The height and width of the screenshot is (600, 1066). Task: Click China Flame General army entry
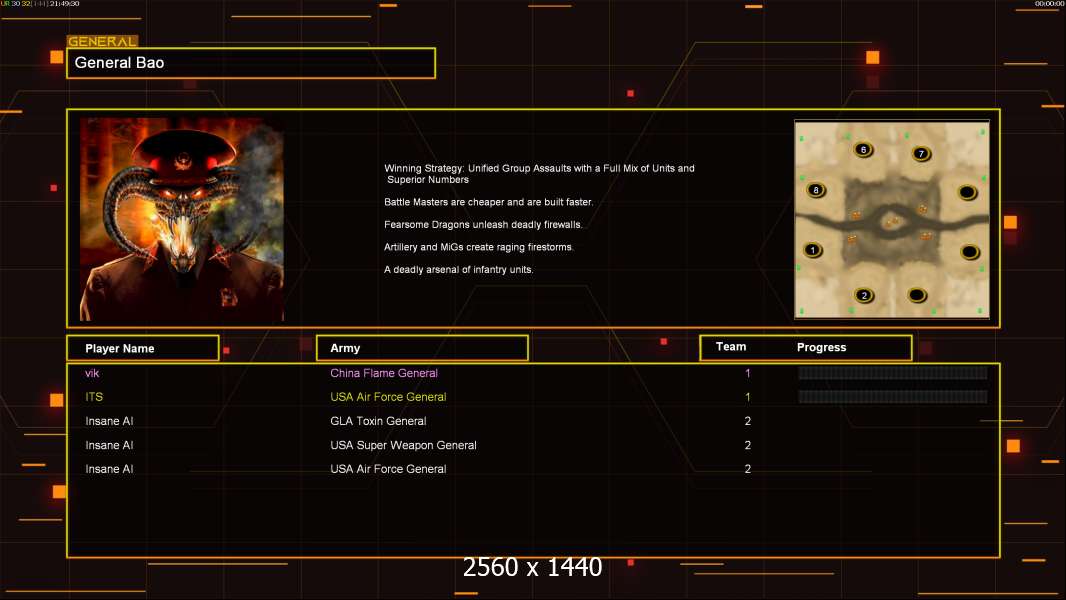click(383, 373)
